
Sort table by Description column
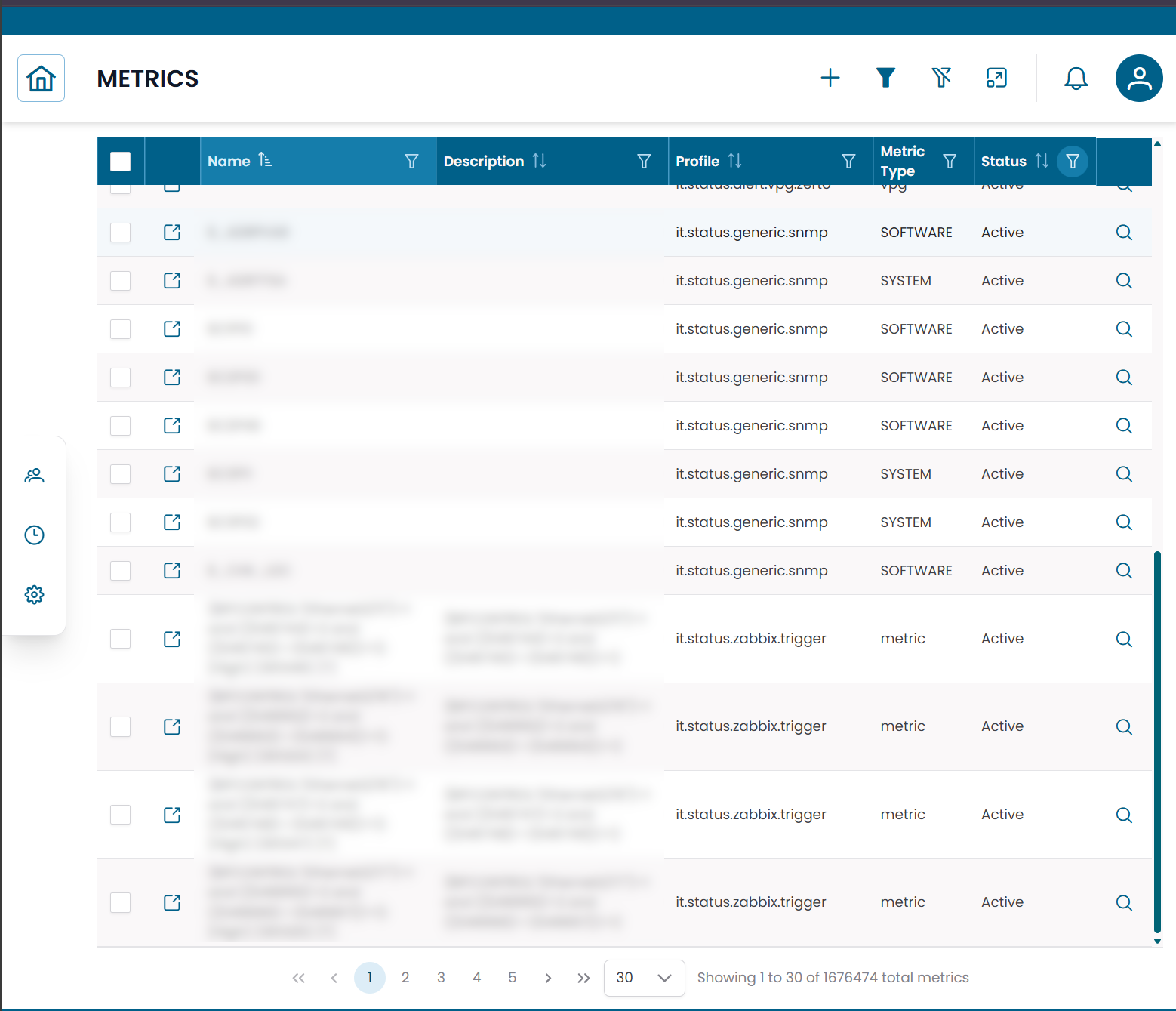click(x=538, y=161)
